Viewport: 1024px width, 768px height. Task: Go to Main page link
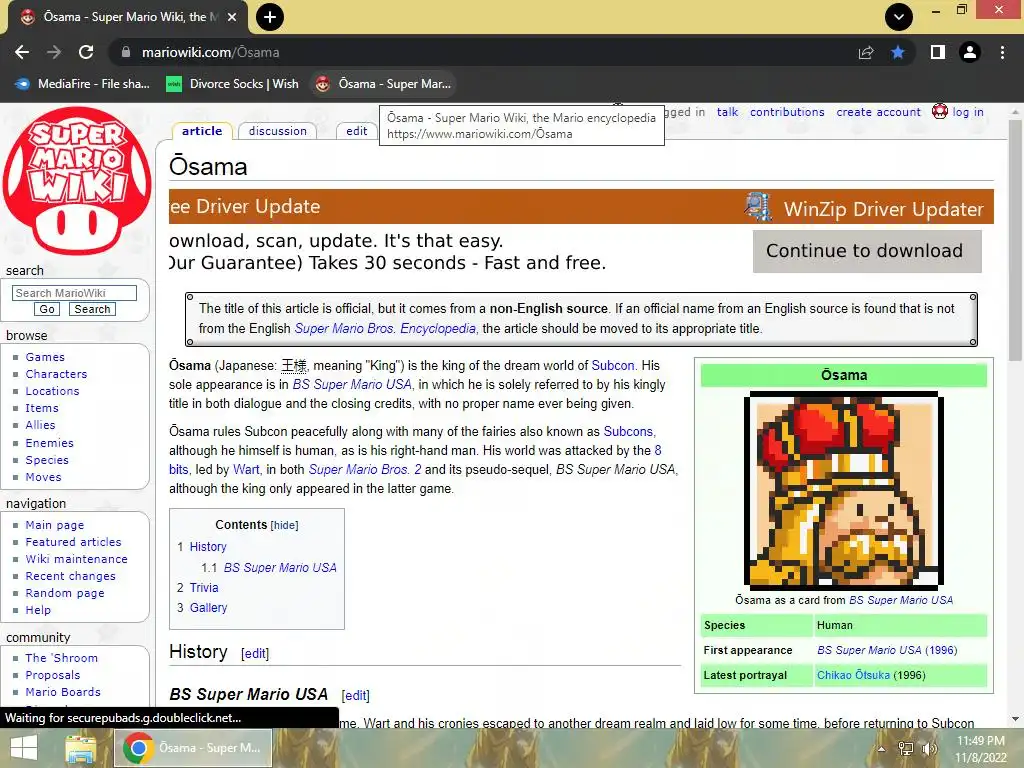pyautogui.click(x=55, y=525)
